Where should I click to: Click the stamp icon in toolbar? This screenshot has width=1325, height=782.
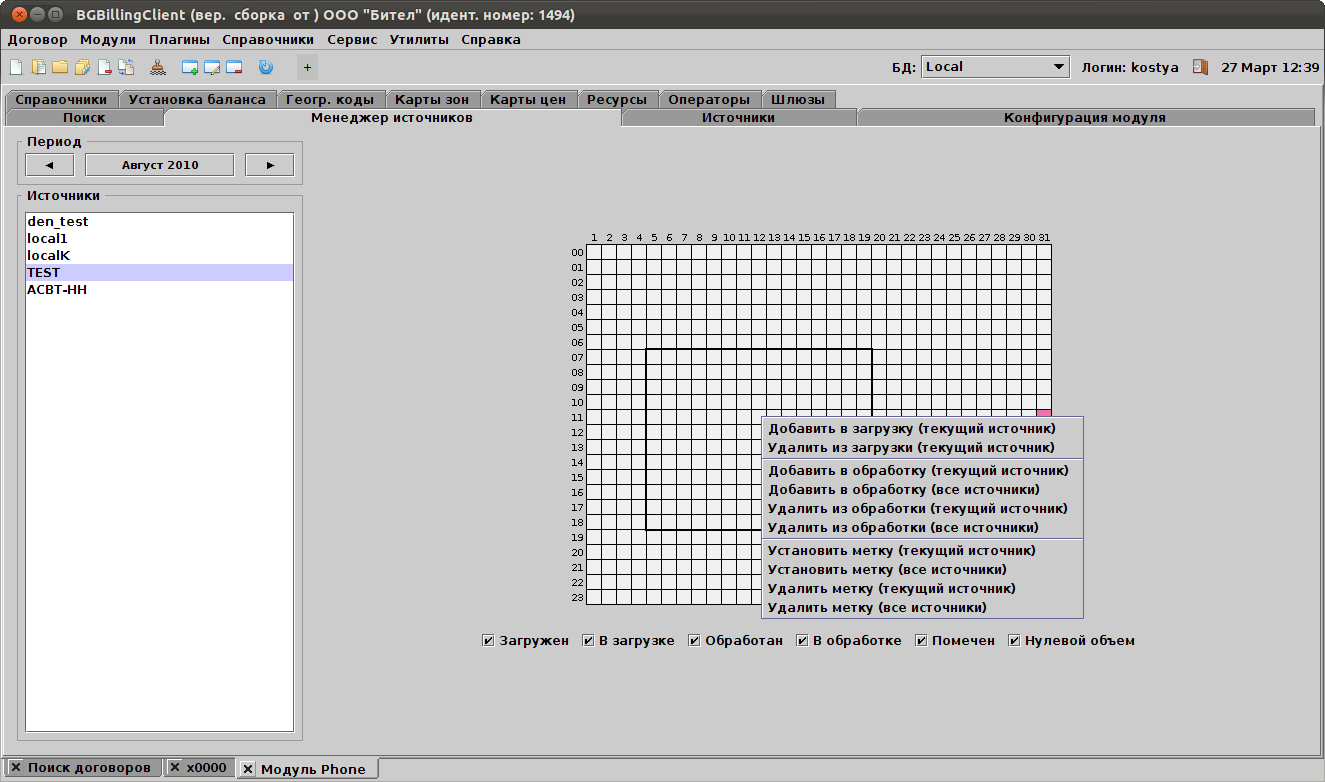[x=157, y=68]
